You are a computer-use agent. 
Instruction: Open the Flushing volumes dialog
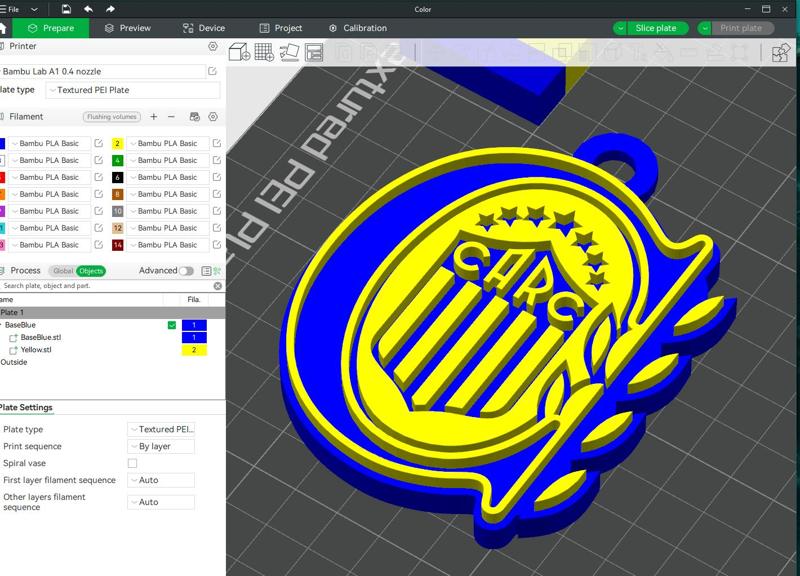[113, 116]
